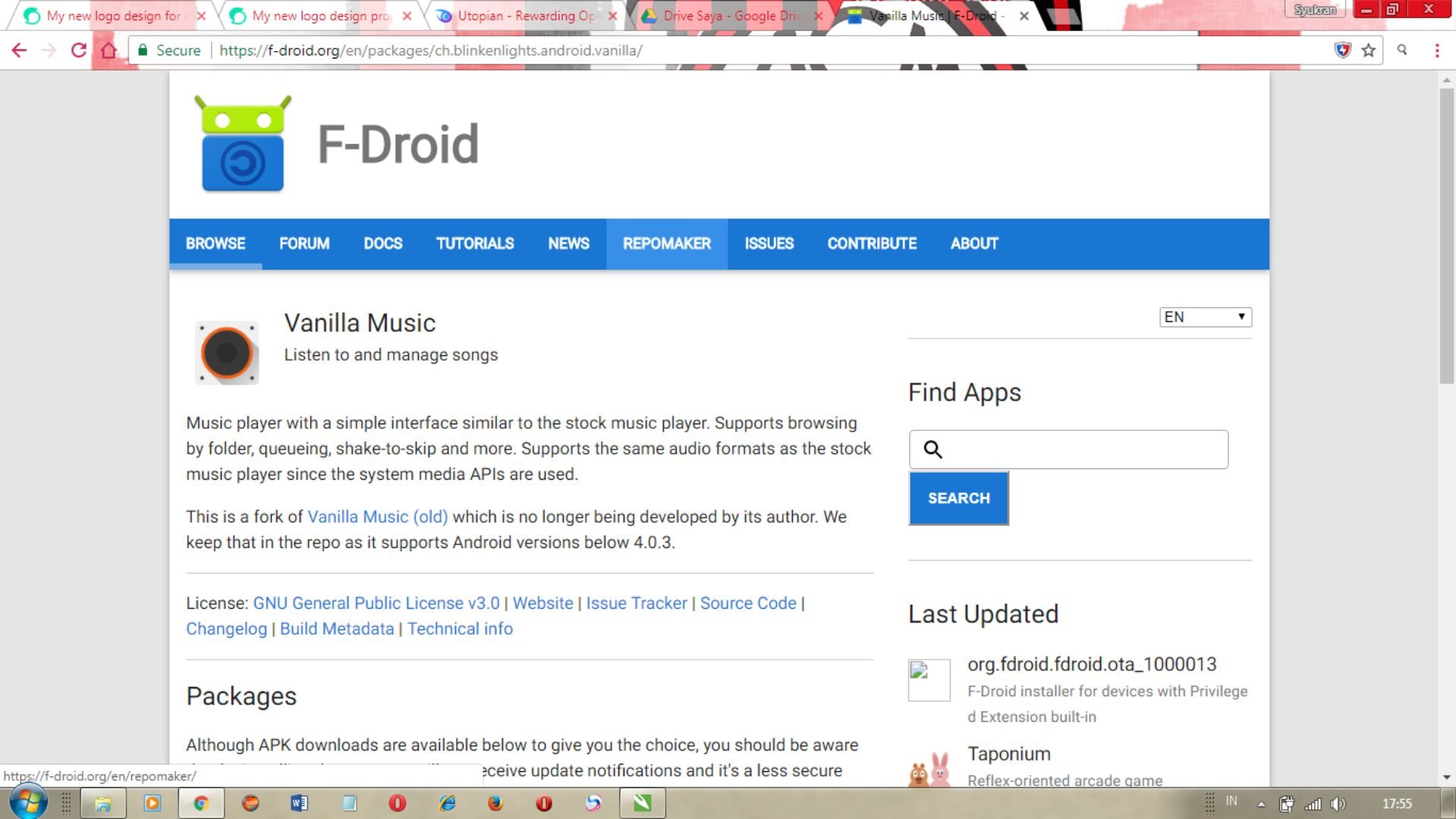Open Firefox from the taskbar
Screen dimensions: 1456x819
tap(495, 803)
